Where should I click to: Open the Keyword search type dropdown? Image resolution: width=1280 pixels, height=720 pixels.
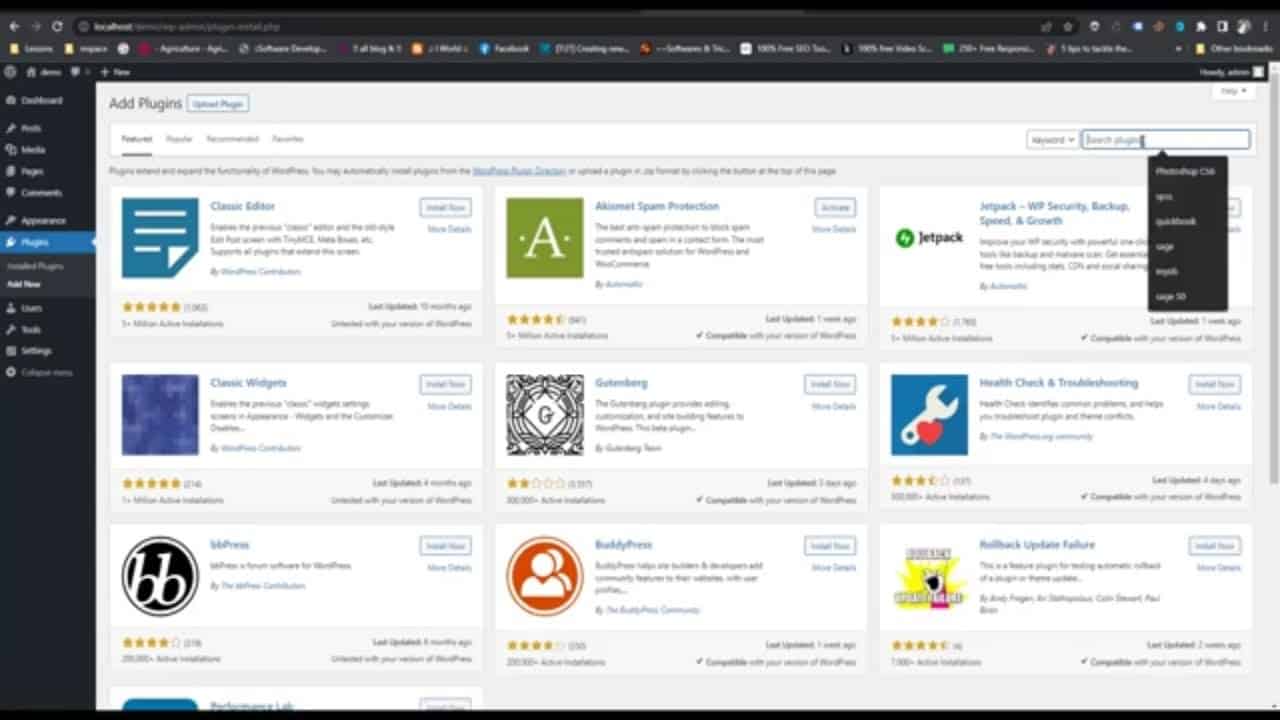(1052, 140)
